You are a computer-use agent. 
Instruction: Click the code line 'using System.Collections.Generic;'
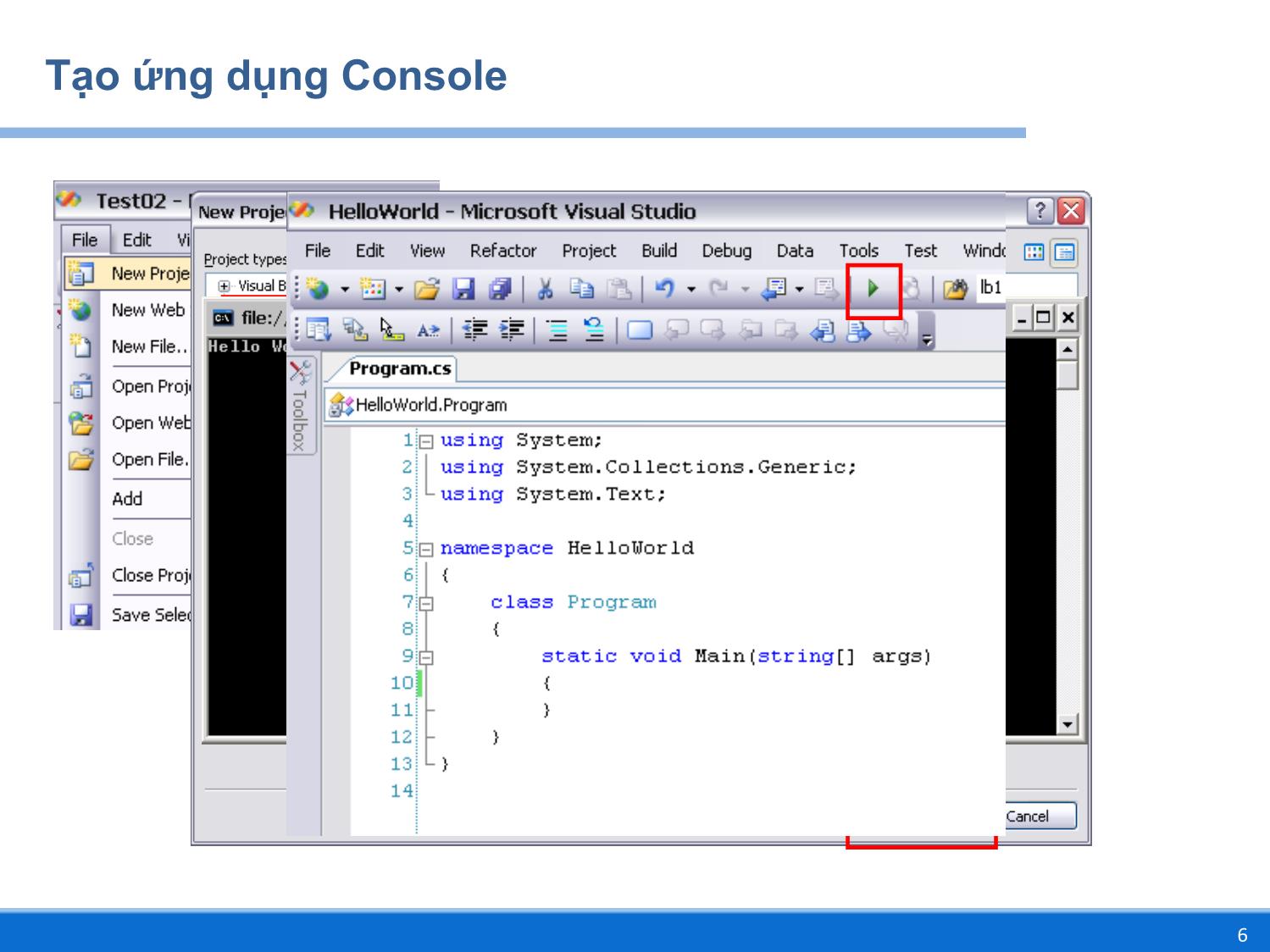click(648, 468)
